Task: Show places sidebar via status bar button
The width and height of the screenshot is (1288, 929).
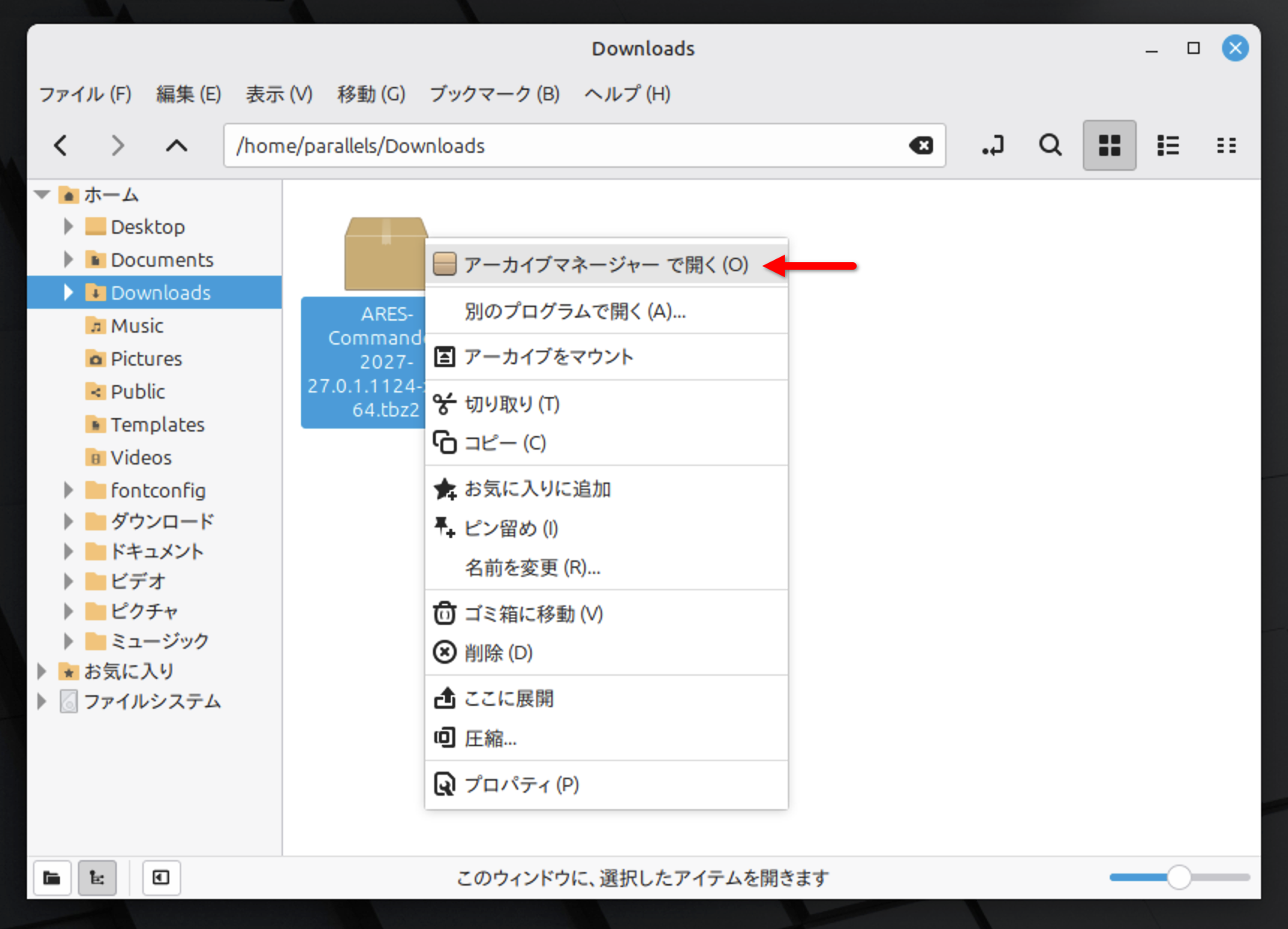Action: [52, 877]
